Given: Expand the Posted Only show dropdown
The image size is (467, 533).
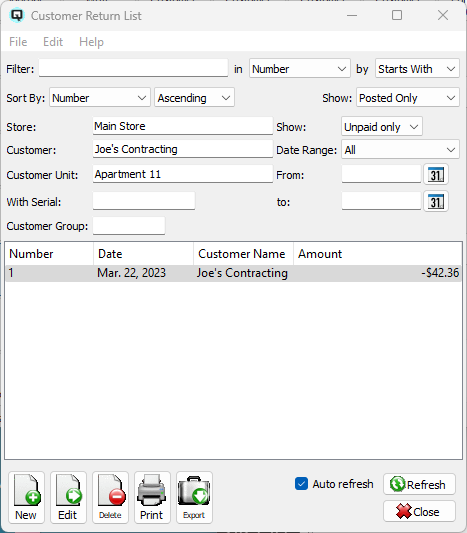Looking at the screenshot, I should click(408, 98).
